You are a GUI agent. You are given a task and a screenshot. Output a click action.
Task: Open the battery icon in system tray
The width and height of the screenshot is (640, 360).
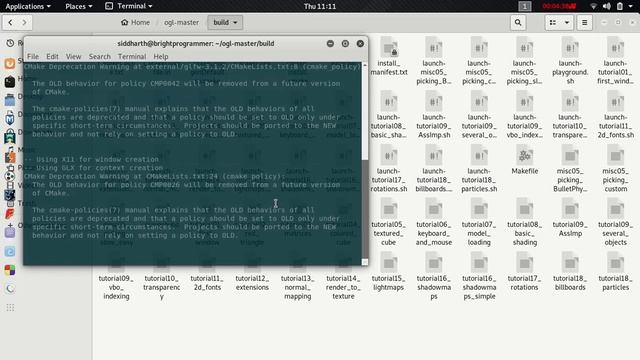click(620, 6)
